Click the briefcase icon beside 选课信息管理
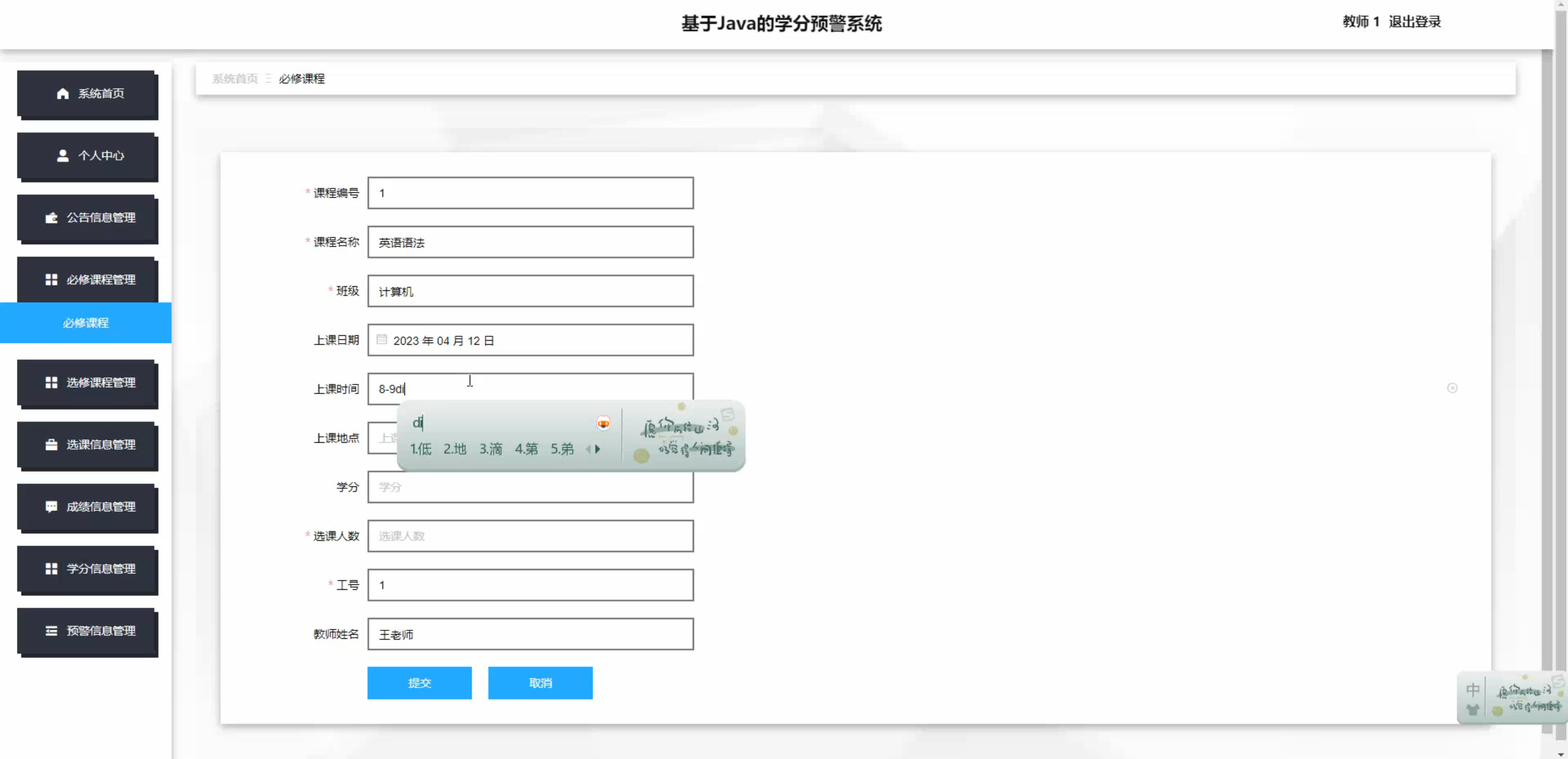 (x=51, y=445)
